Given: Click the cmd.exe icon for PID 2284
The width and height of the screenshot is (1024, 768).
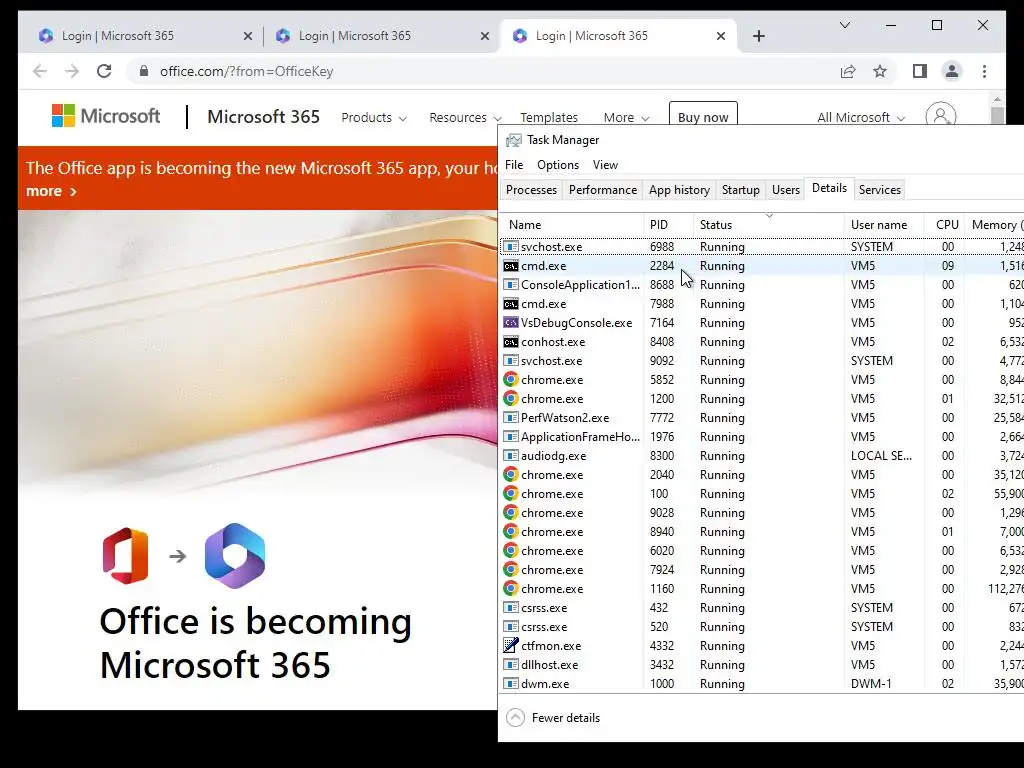Looking at the screenshot, I should coord(511,266).
